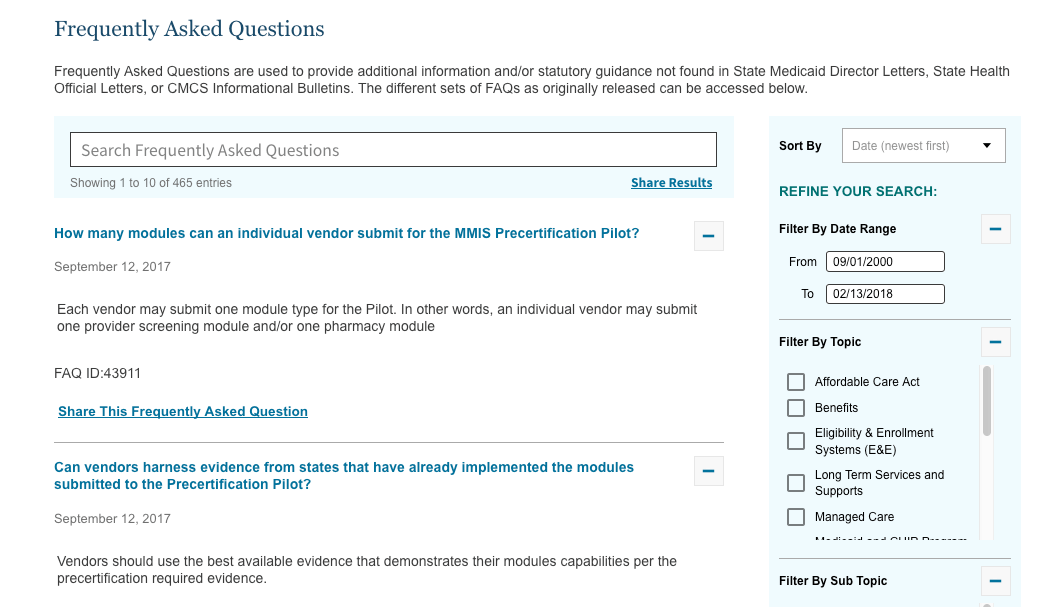
Task: Click the From date field
Action: [x=885, y=261]
